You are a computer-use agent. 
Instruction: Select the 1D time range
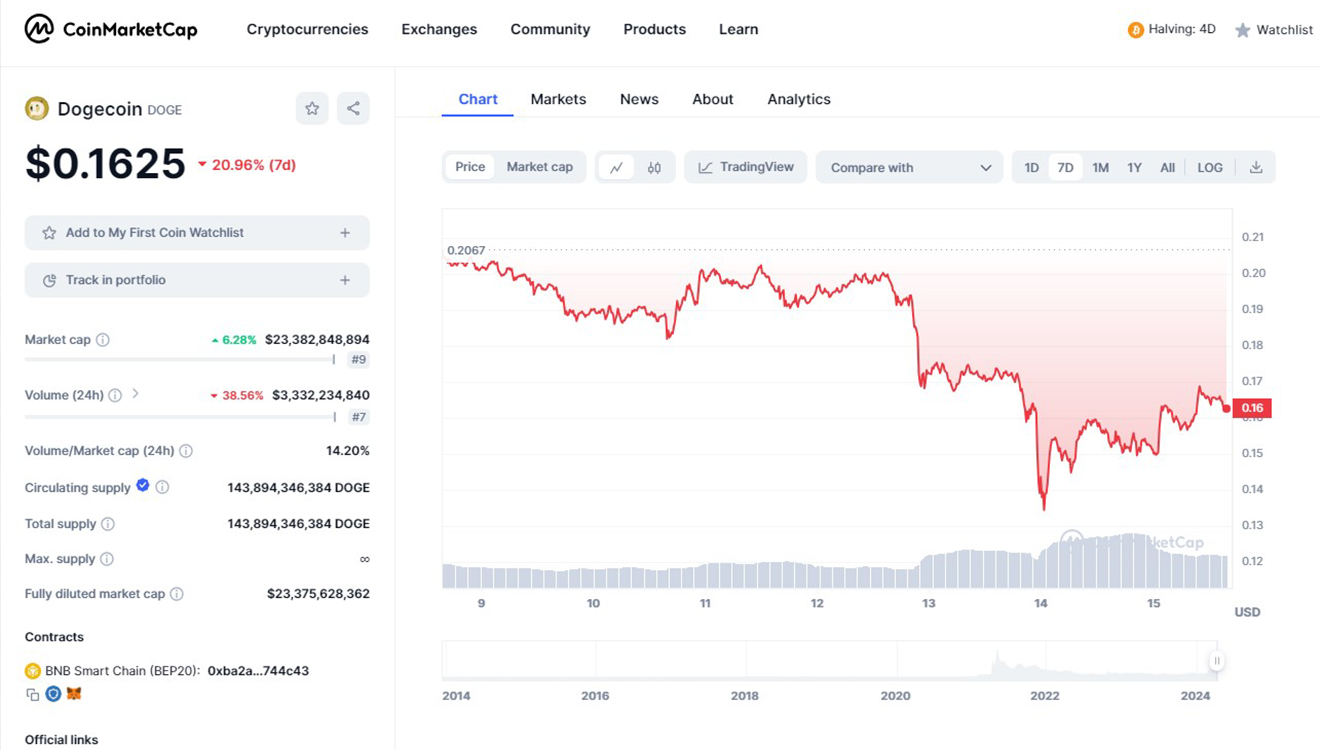tap(1031, 168)
